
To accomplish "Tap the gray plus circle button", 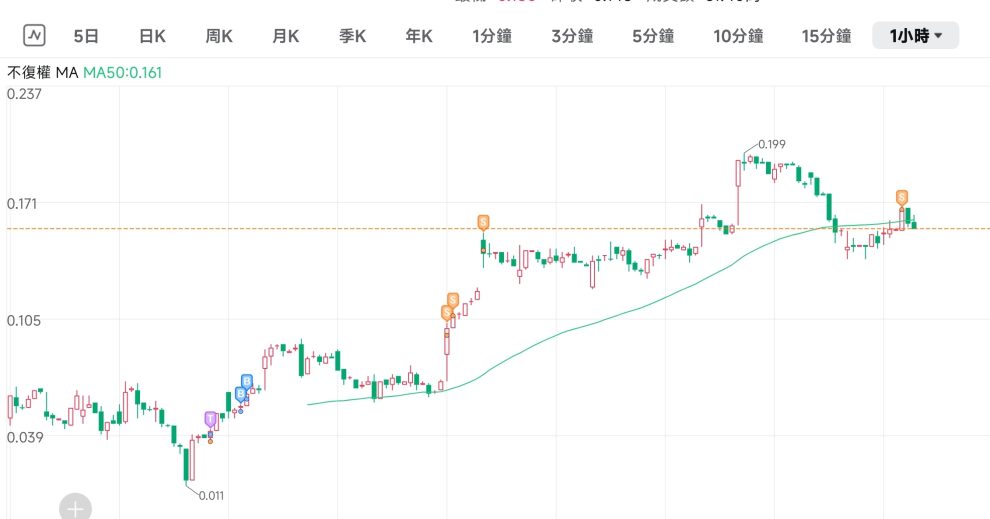I will (75, 507).
